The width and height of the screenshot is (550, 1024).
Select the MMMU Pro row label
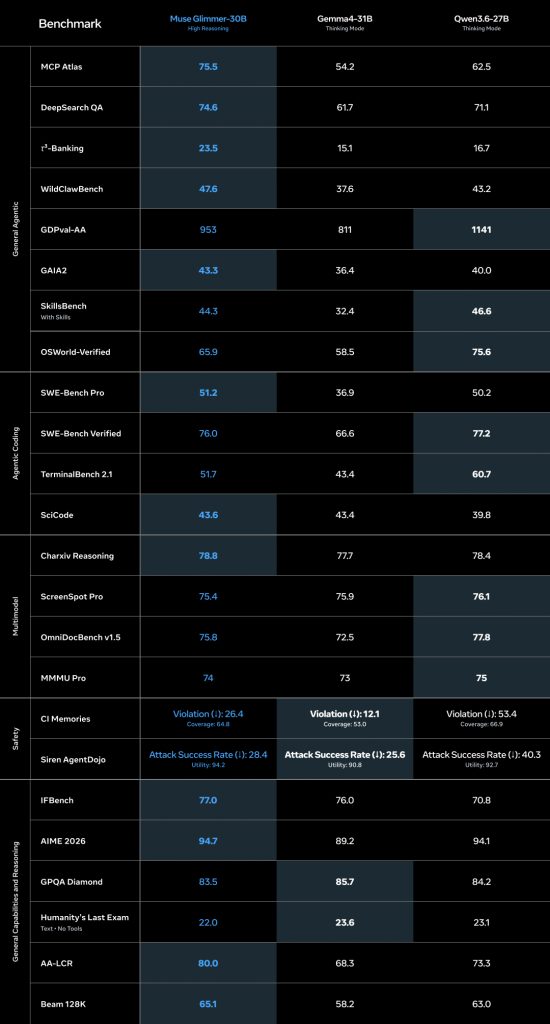pos(63,679)
